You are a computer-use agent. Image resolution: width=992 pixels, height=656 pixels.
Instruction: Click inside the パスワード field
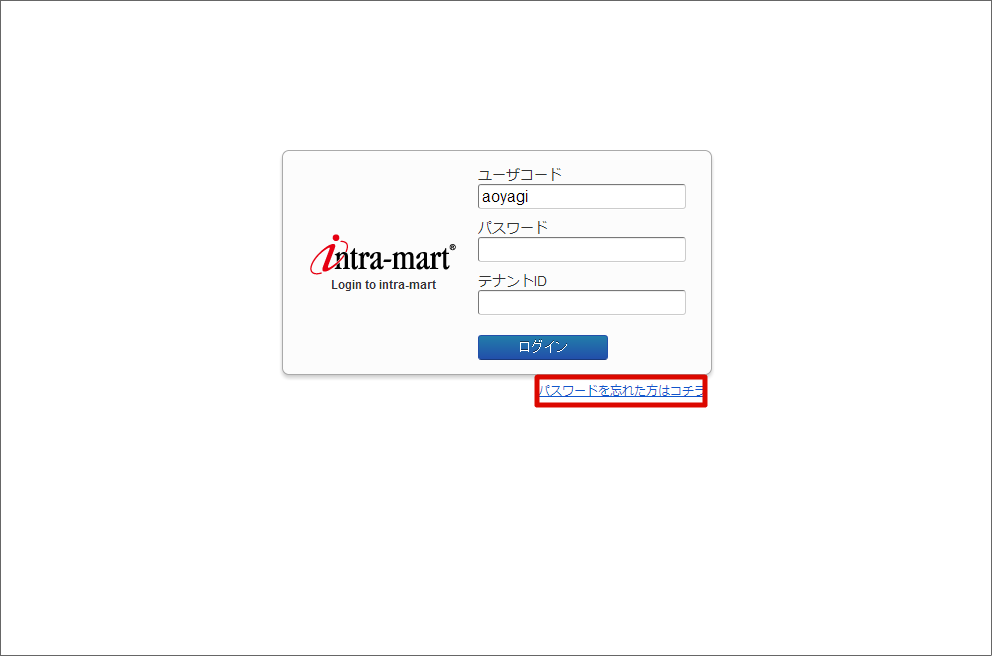click(581, 249)
